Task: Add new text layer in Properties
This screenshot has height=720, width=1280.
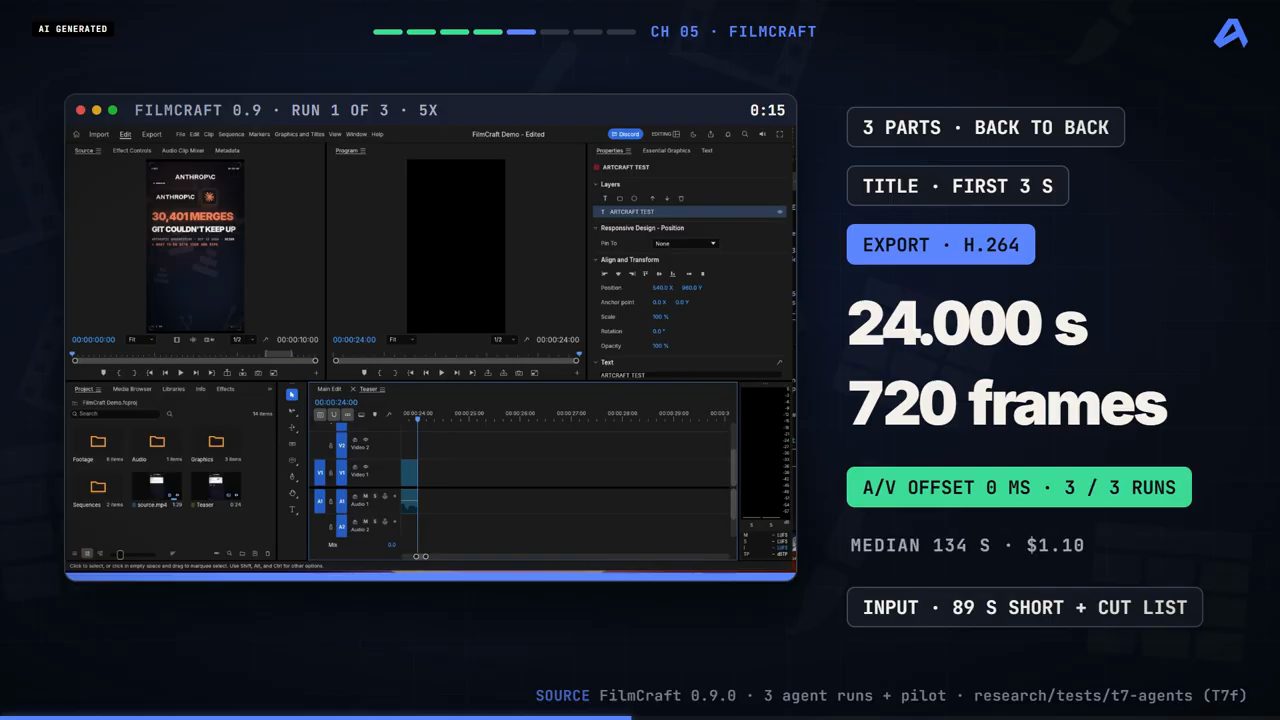Action: click(605, 198)
